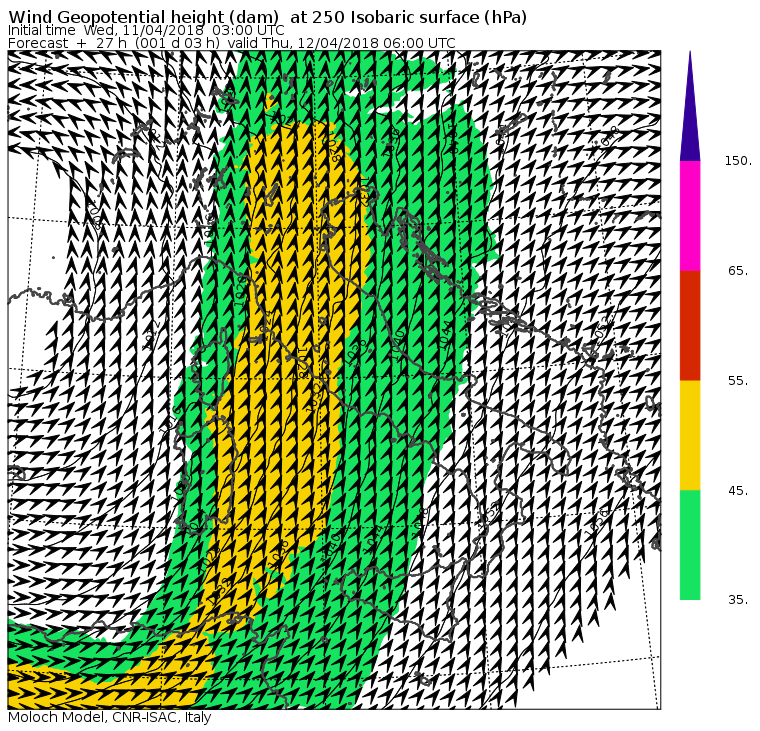Image resolution: width=760 pixels, height=731 pixels.
Task: Click the green legend band for 35-45
Action: (x=690, y=545)
